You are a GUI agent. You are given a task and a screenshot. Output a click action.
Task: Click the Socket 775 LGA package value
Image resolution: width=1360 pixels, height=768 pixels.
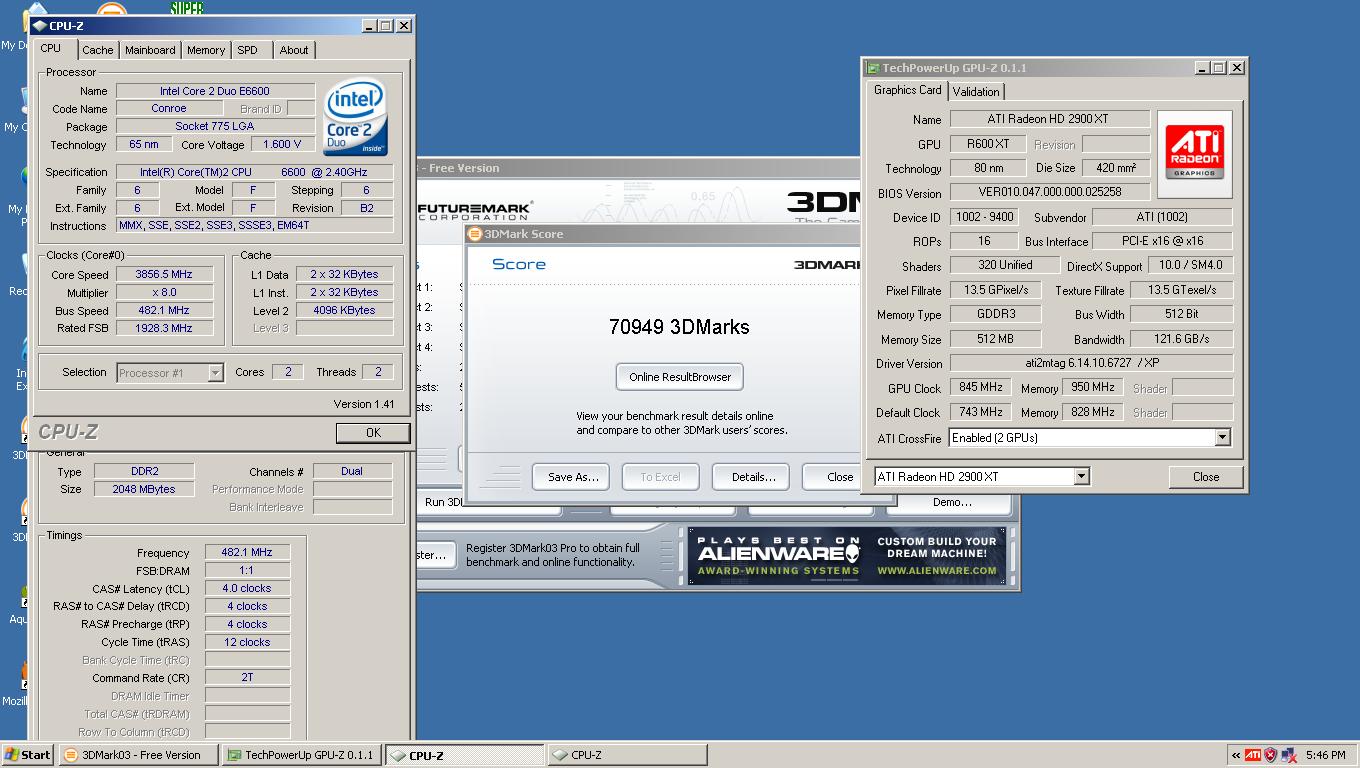[215, 126]
